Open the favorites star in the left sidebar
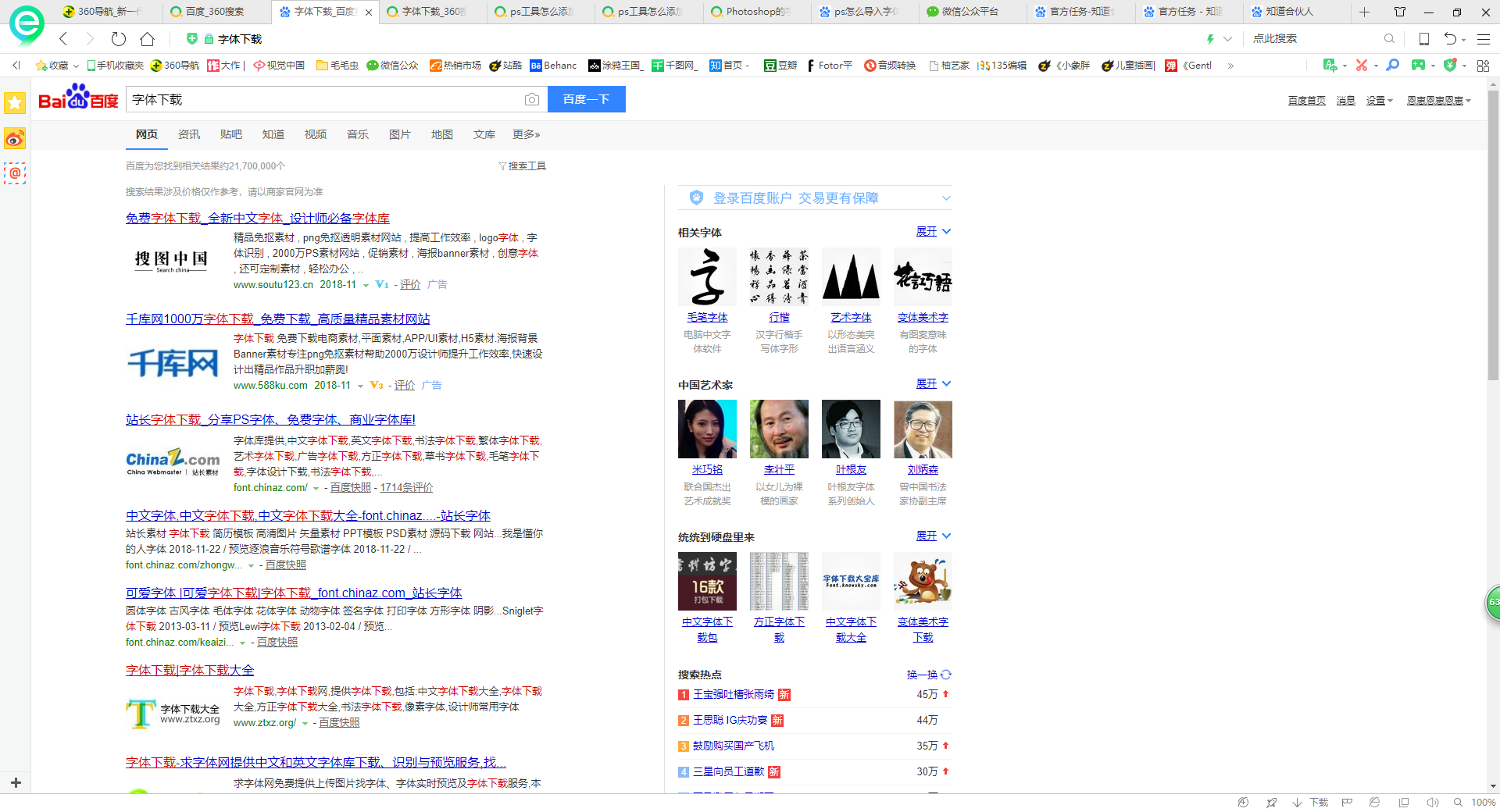 click(x=15, y=102)
